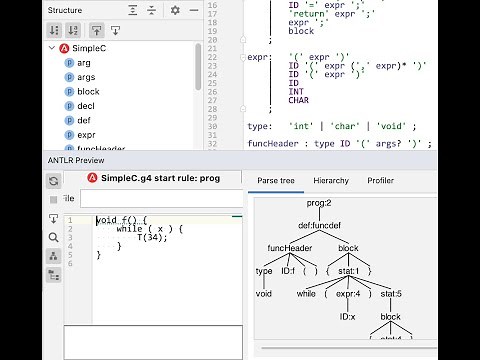
Task: Click the 'T(34);' line in input
Action: [x=152, y=237]
